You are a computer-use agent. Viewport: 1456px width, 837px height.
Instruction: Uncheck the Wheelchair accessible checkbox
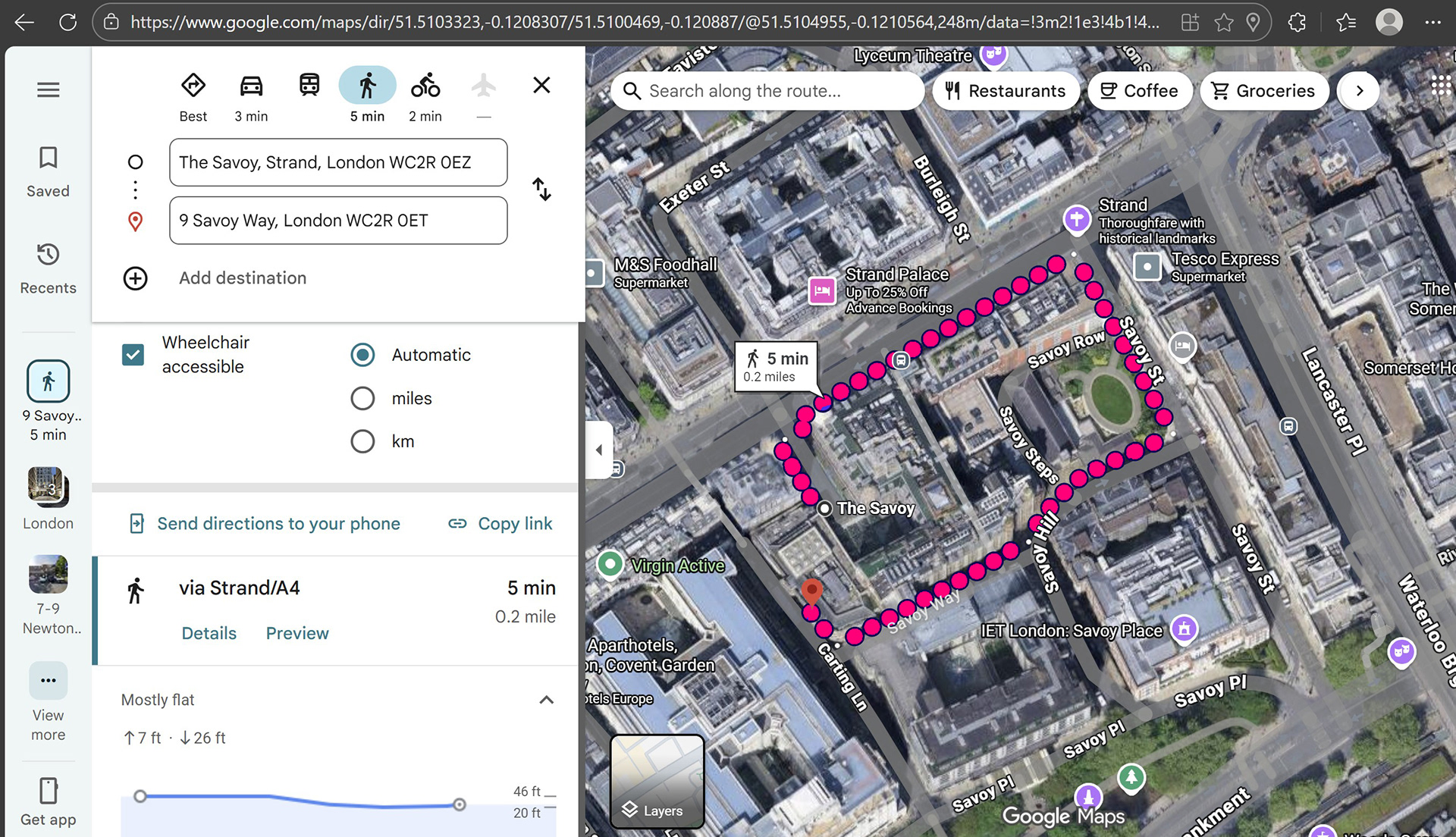(x=133, y=354)
